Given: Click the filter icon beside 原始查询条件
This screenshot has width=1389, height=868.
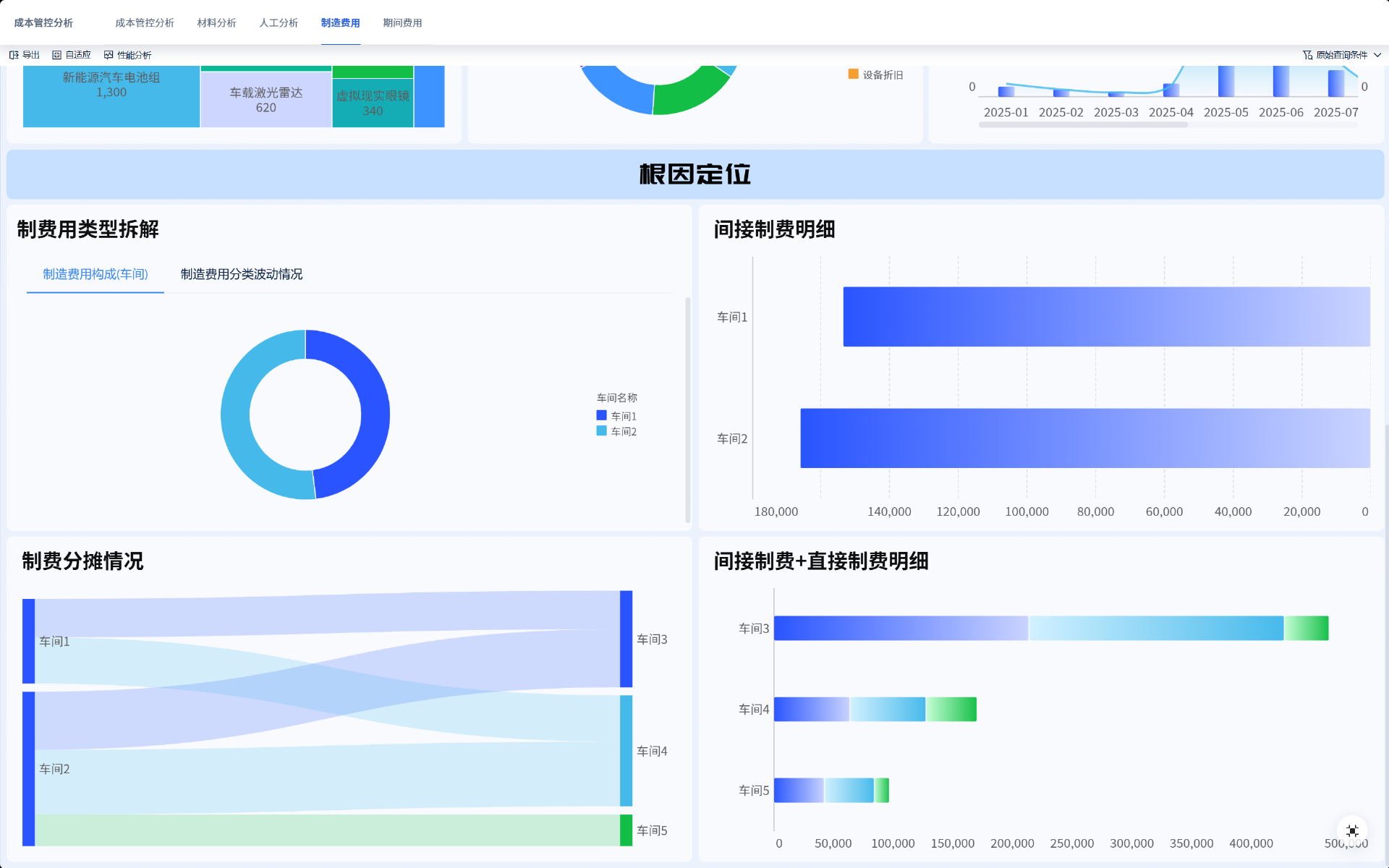Looking at the screenshot, I should tap(1307, 55).
